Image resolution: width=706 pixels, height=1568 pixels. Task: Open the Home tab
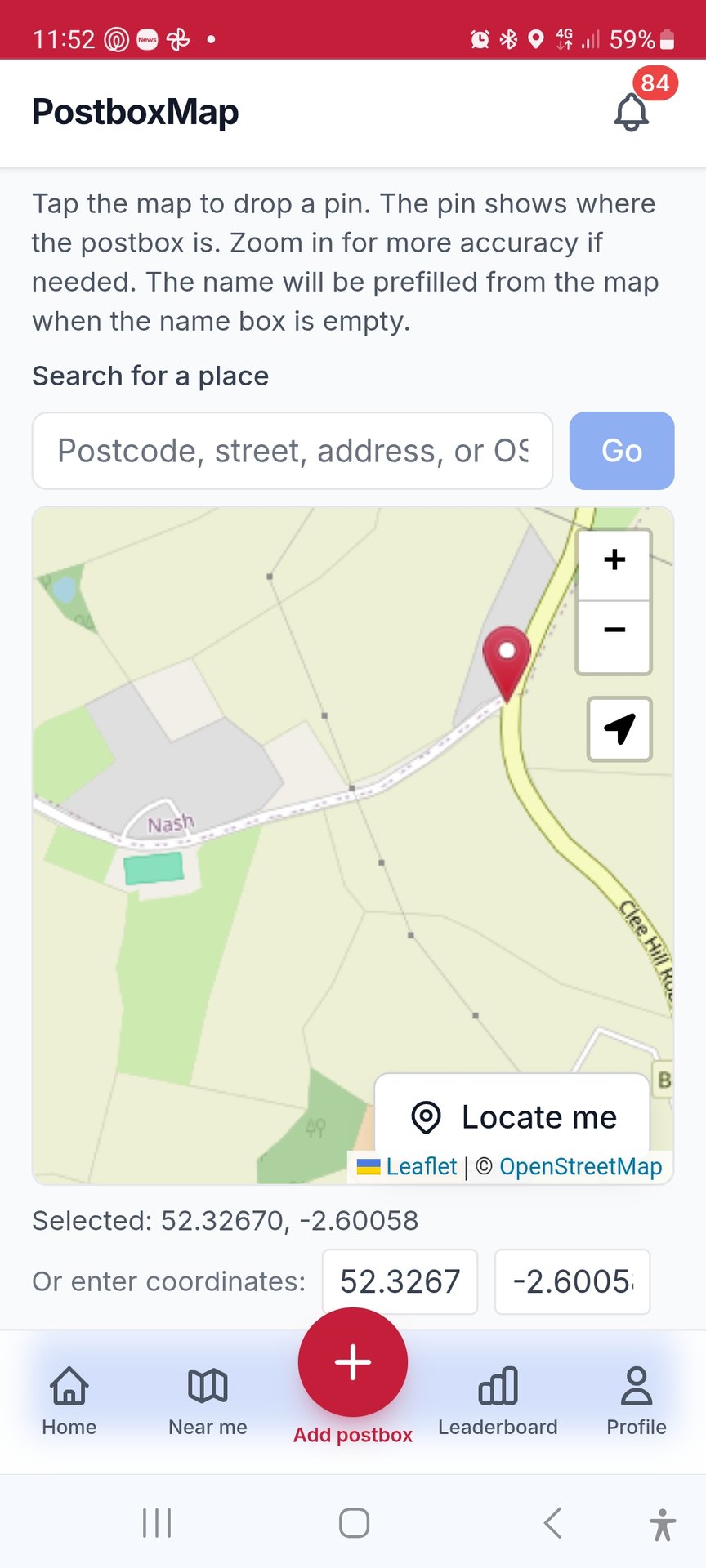click(69, 1400)
